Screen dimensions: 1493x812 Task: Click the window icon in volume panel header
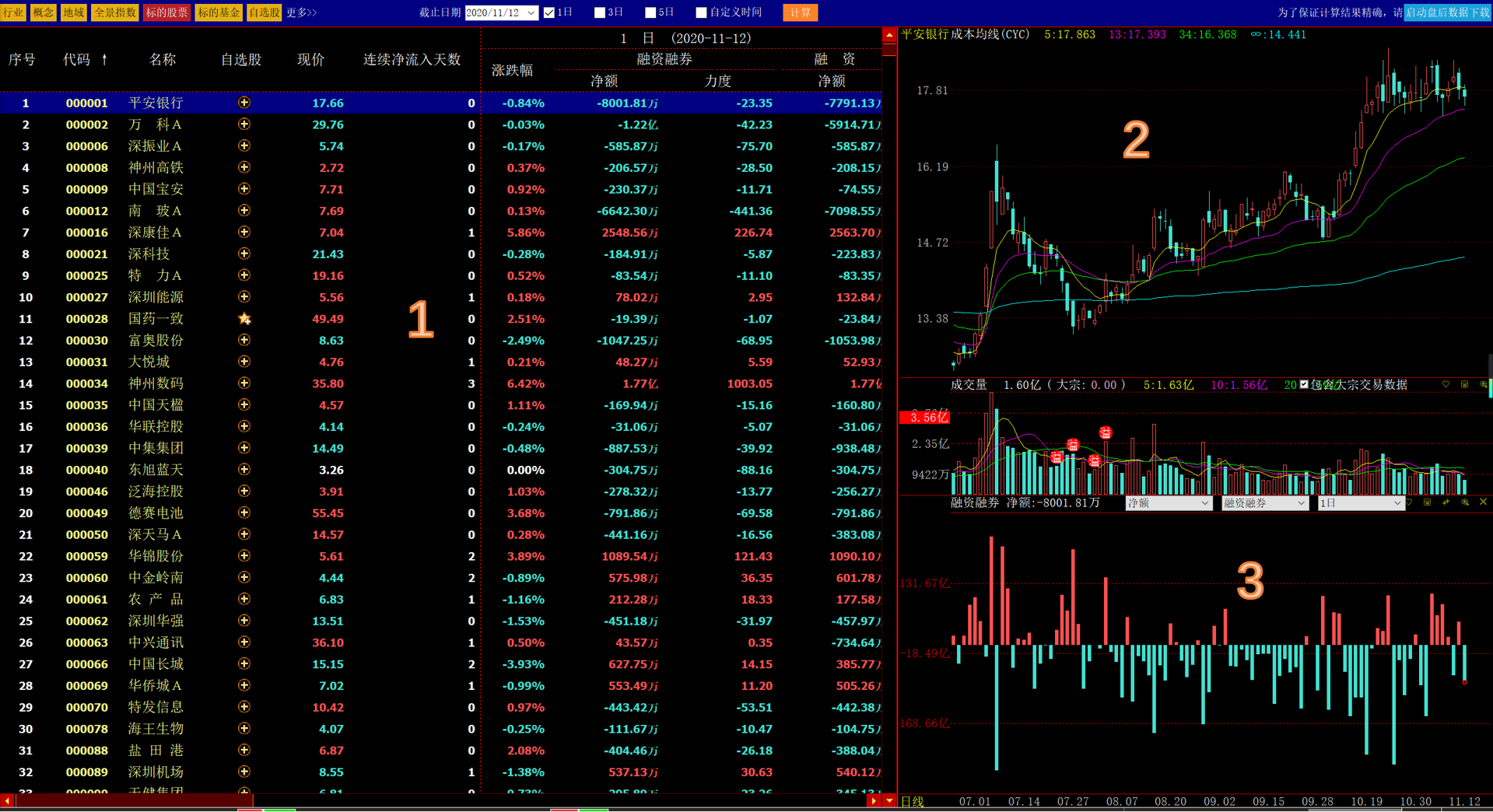(1464, 385)
